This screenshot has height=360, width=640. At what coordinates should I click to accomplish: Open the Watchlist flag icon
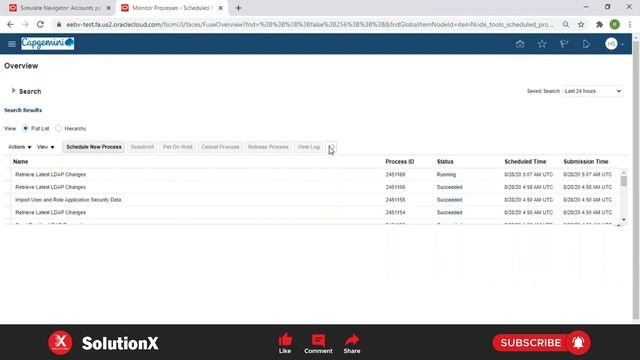point(564,44)
